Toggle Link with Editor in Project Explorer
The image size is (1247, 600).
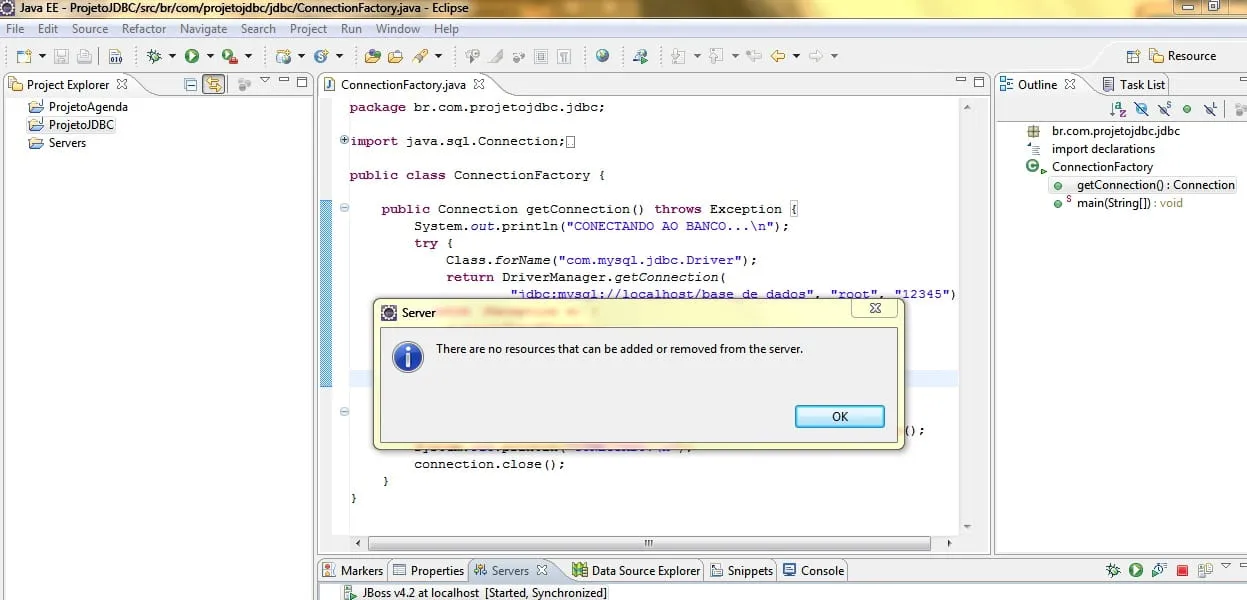[213, 85]
